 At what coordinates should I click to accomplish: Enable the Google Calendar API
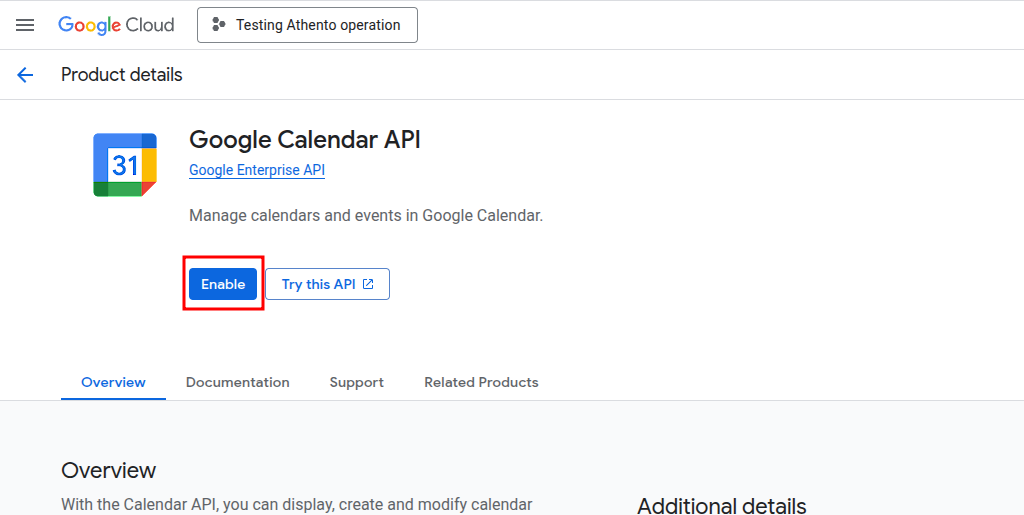[223, 284]
